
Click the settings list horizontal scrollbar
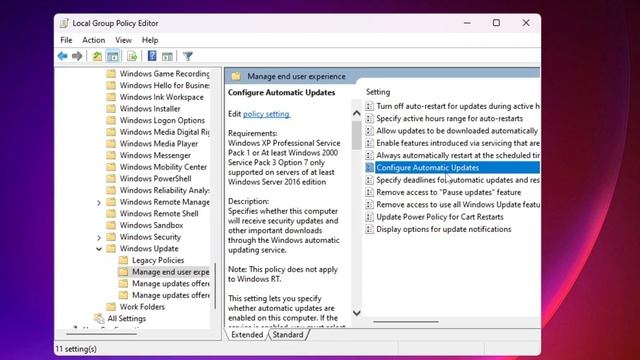coord(406,322)
